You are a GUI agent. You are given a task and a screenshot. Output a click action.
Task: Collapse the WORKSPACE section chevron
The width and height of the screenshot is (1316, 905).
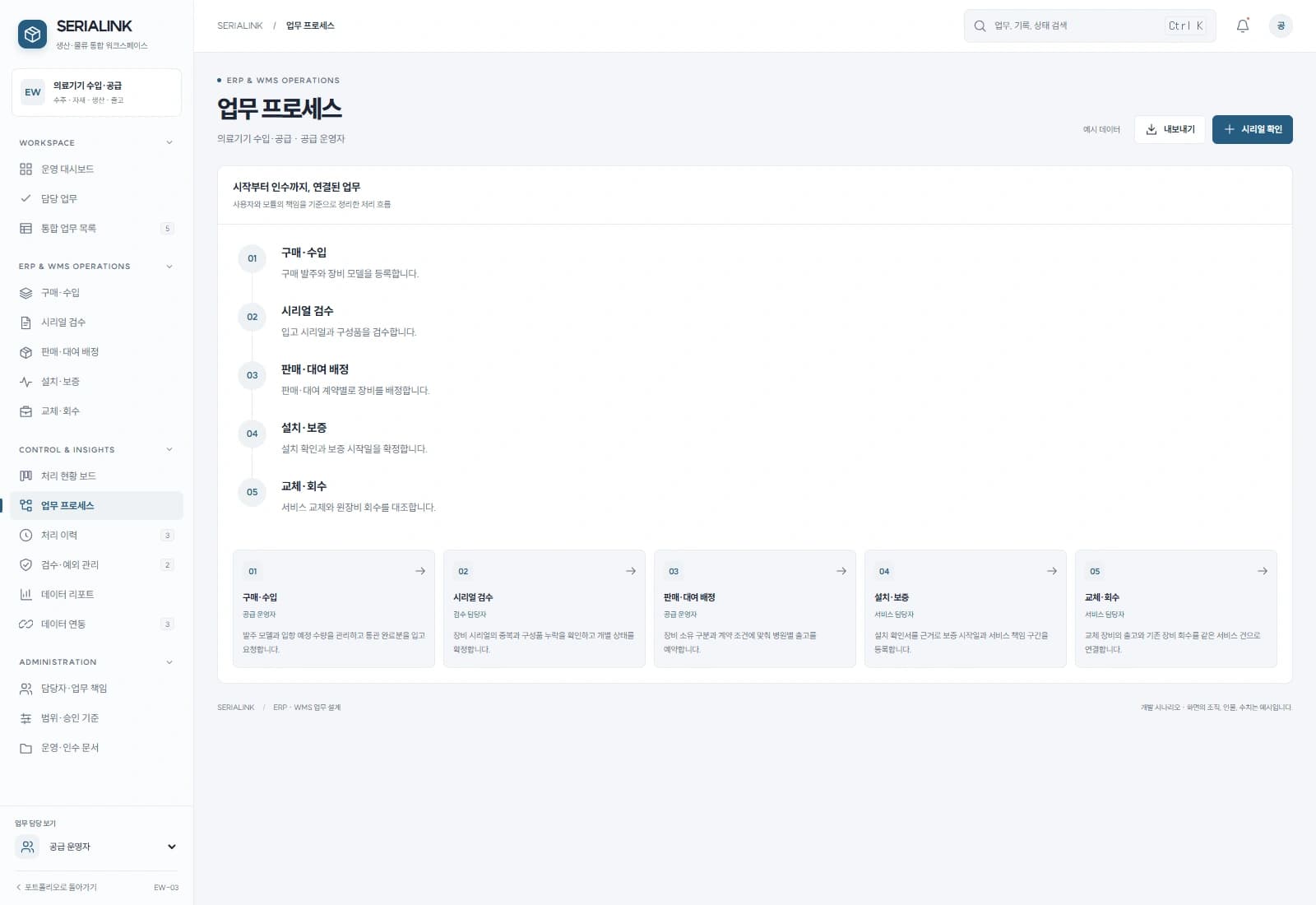pos(169,142)
